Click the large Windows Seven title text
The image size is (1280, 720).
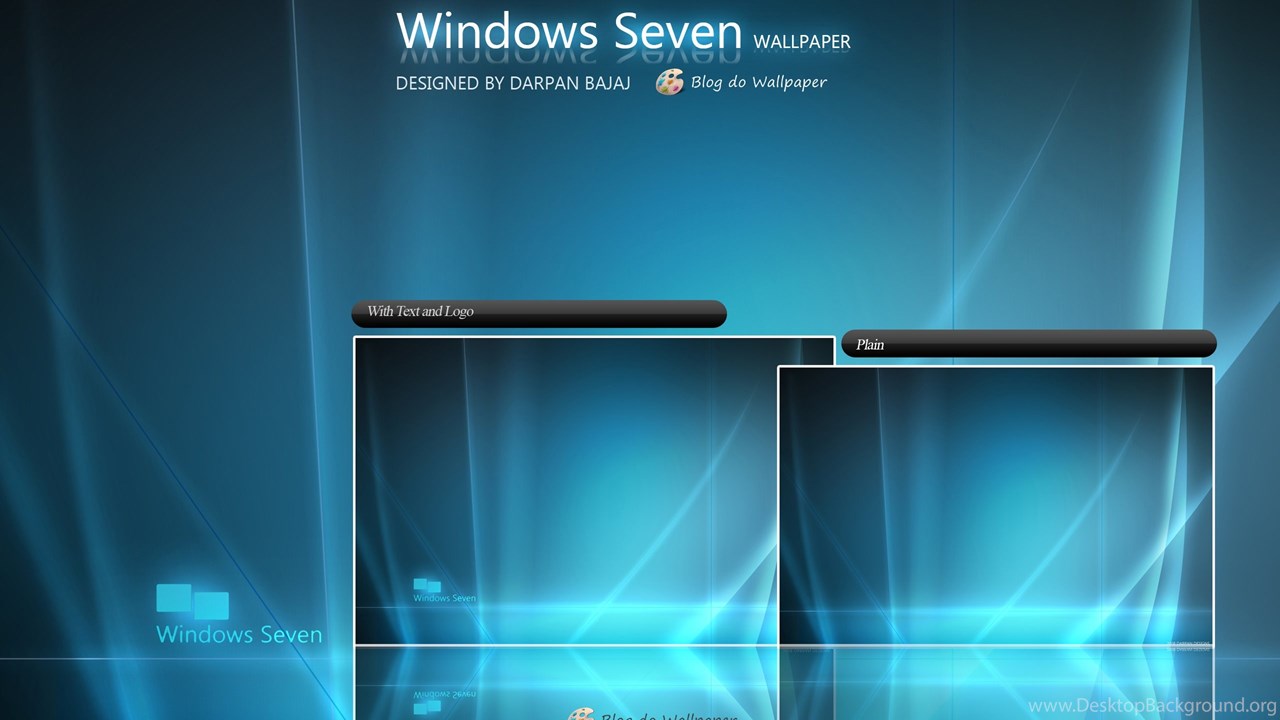point(569,32)
